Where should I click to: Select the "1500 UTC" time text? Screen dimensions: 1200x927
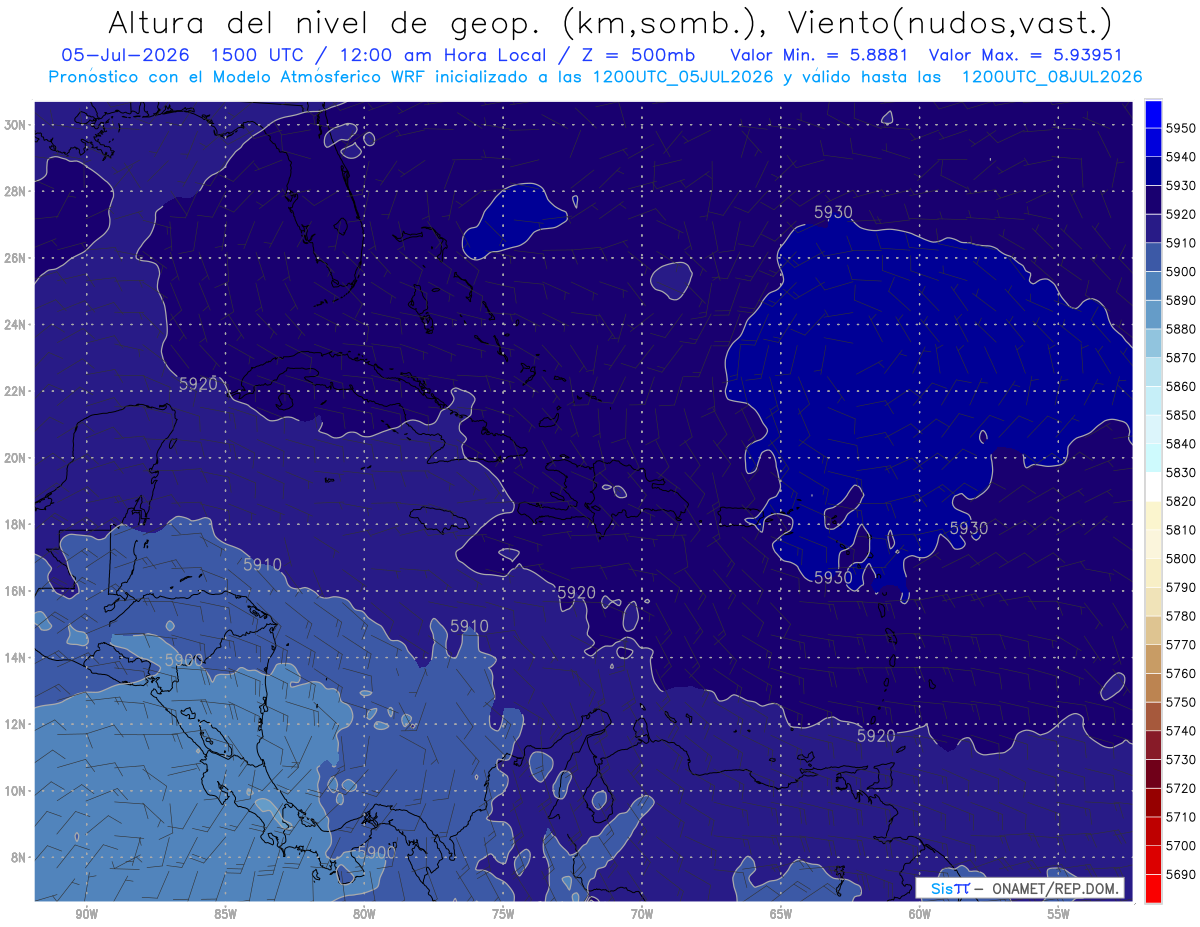pos(260,56)
